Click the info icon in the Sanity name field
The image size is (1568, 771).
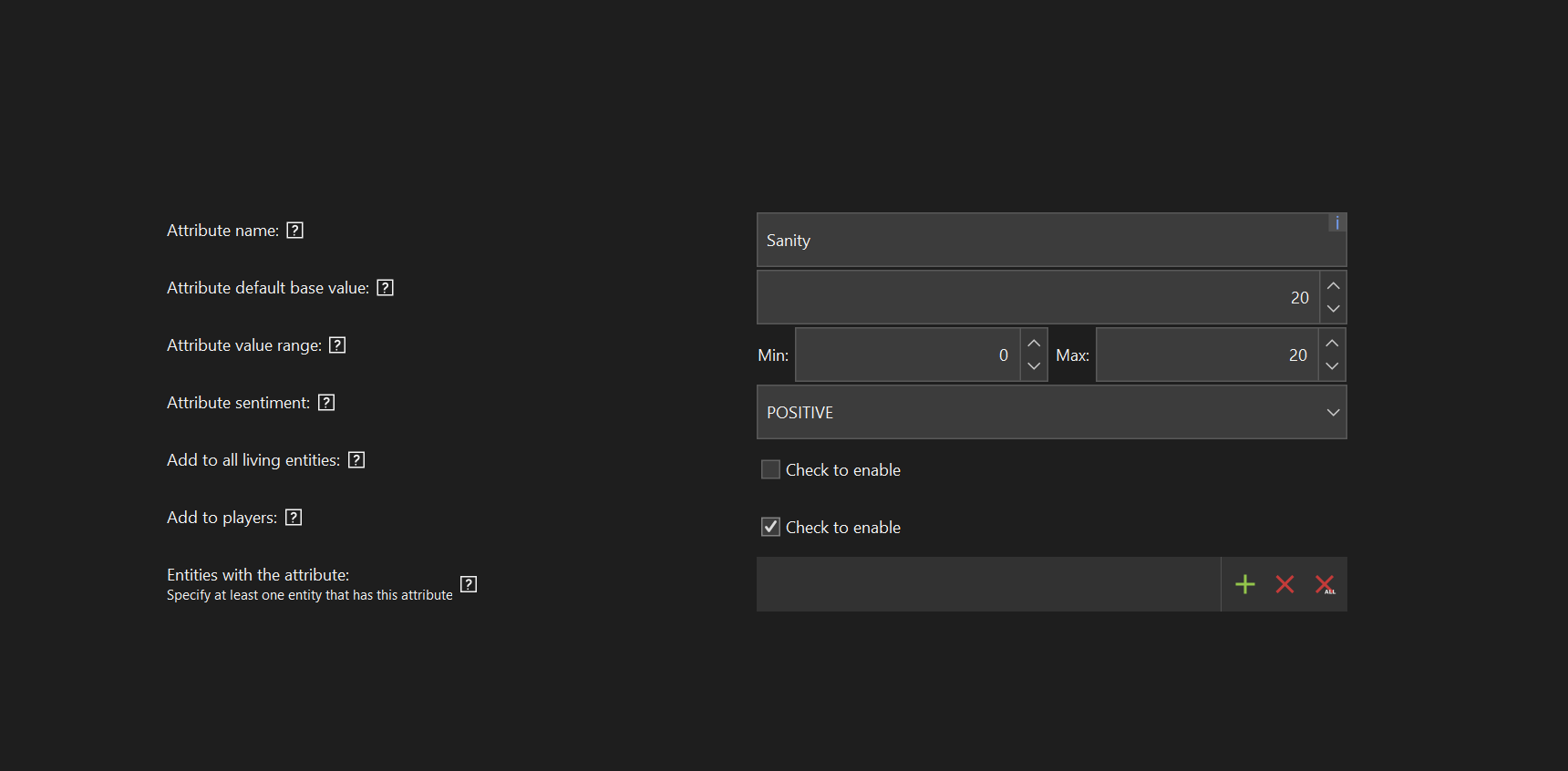point(1336,222)
